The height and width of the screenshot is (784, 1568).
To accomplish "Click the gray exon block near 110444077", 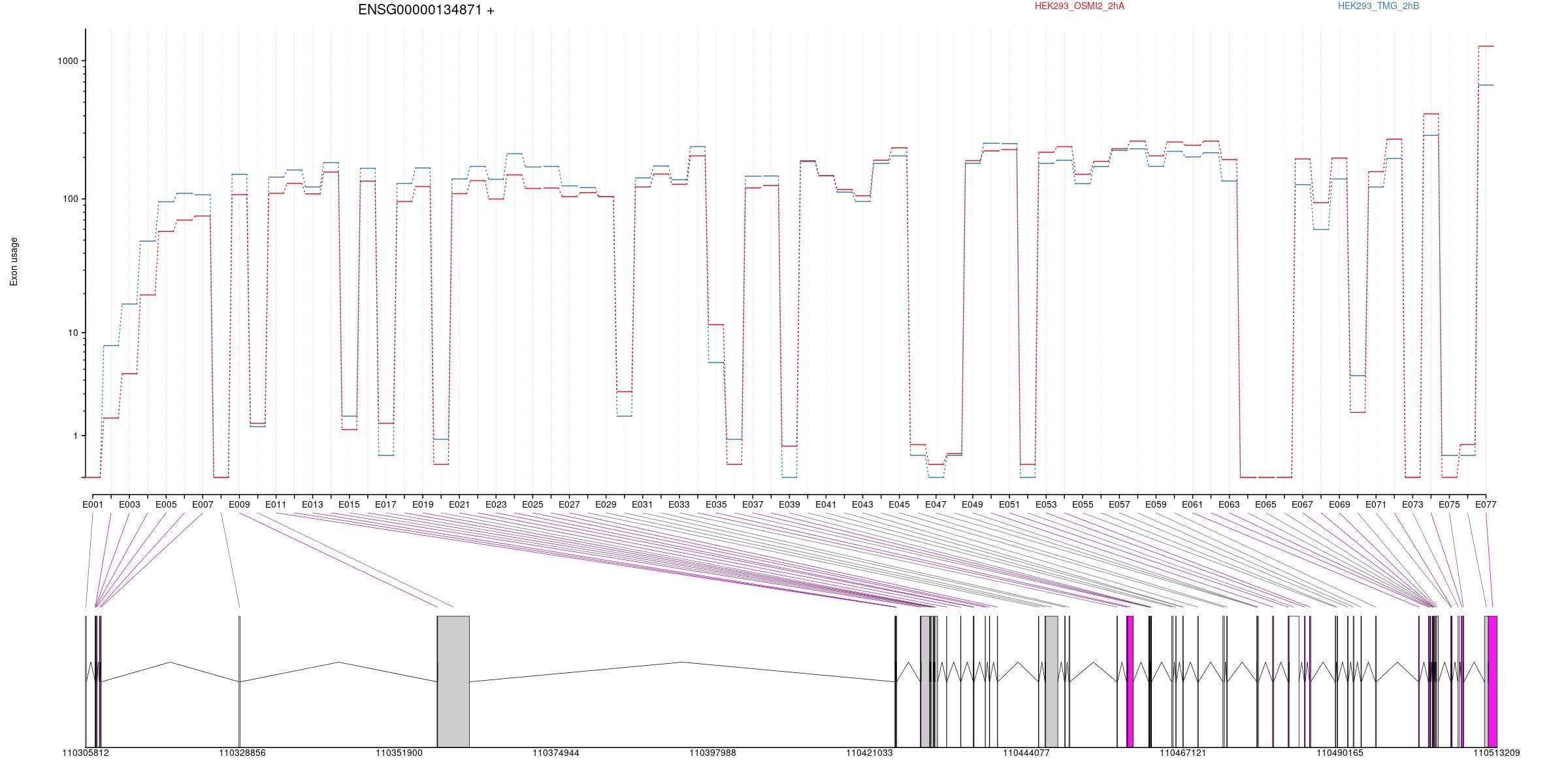I will [x=1051, y=681].
